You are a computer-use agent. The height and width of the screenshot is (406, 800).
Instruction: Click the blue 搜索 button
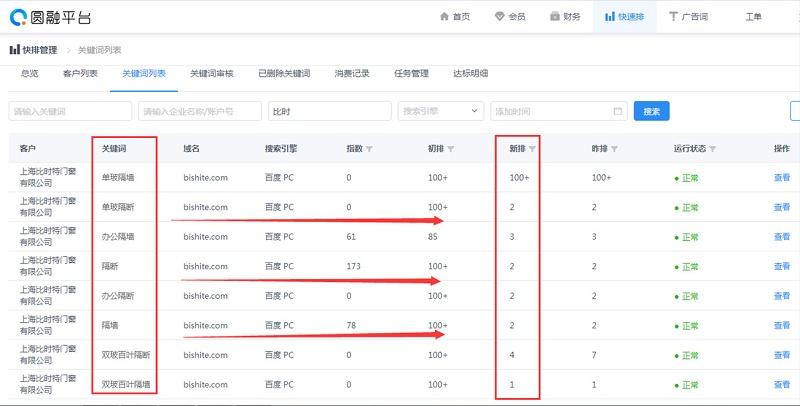(x=651, y=111)
